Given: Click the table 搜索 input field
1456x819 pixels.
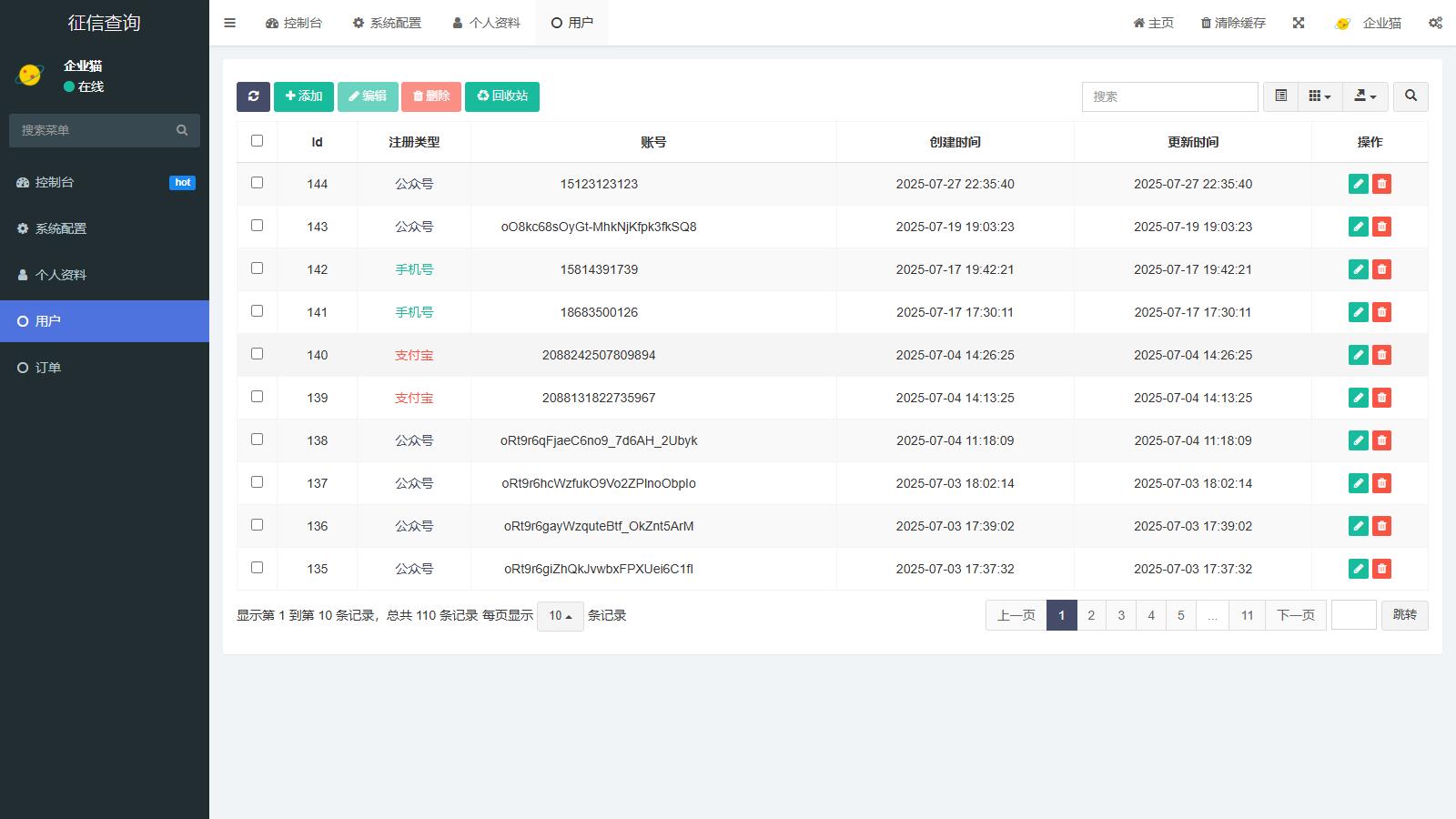Looking at the screenshot, I should click(x=1169, y=96).
